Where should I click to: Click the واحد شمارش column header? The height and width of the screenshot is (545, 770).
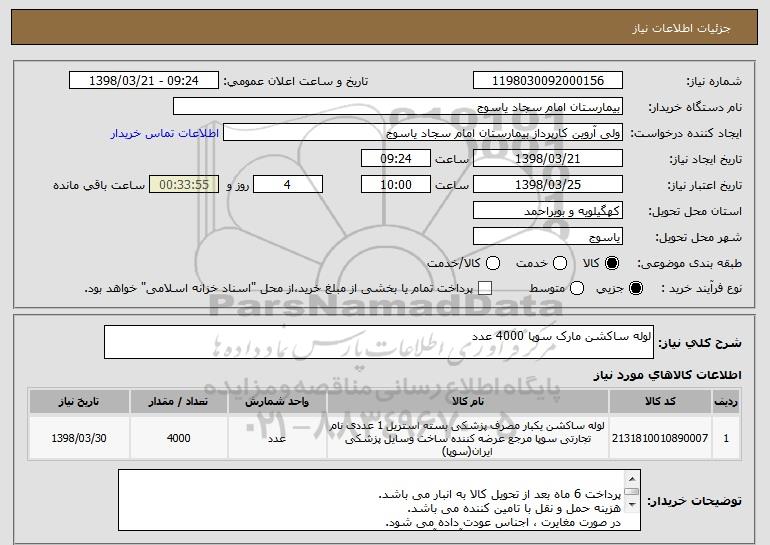click(277, 402)
